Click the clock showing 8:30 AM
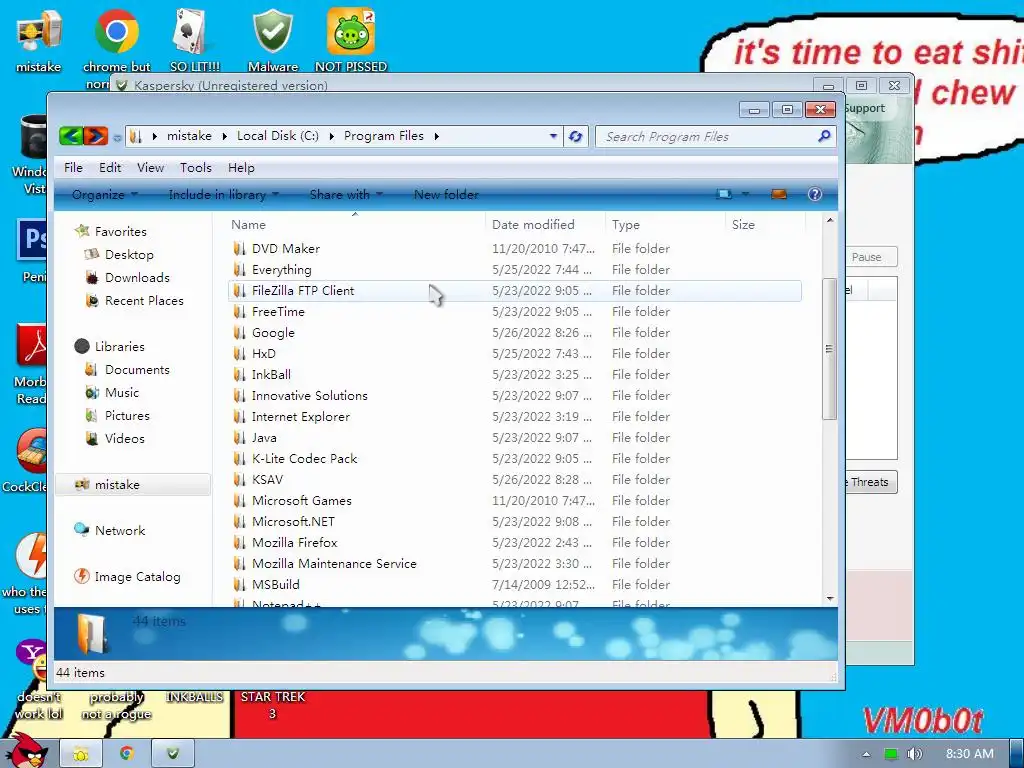This screenshot has width=1024, height=768. point(969,754)
